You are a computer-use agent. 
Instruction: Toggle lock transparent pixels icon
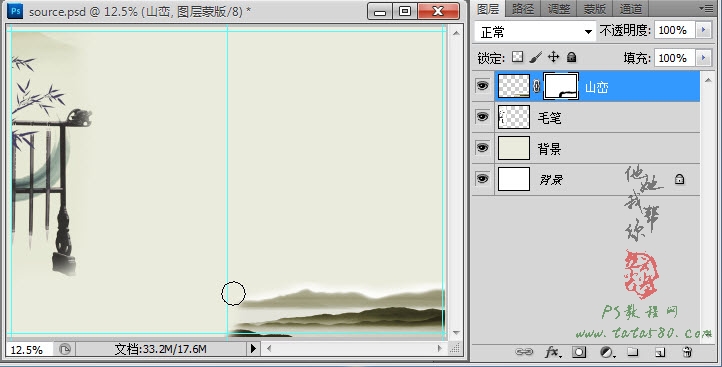coord(518,57)
